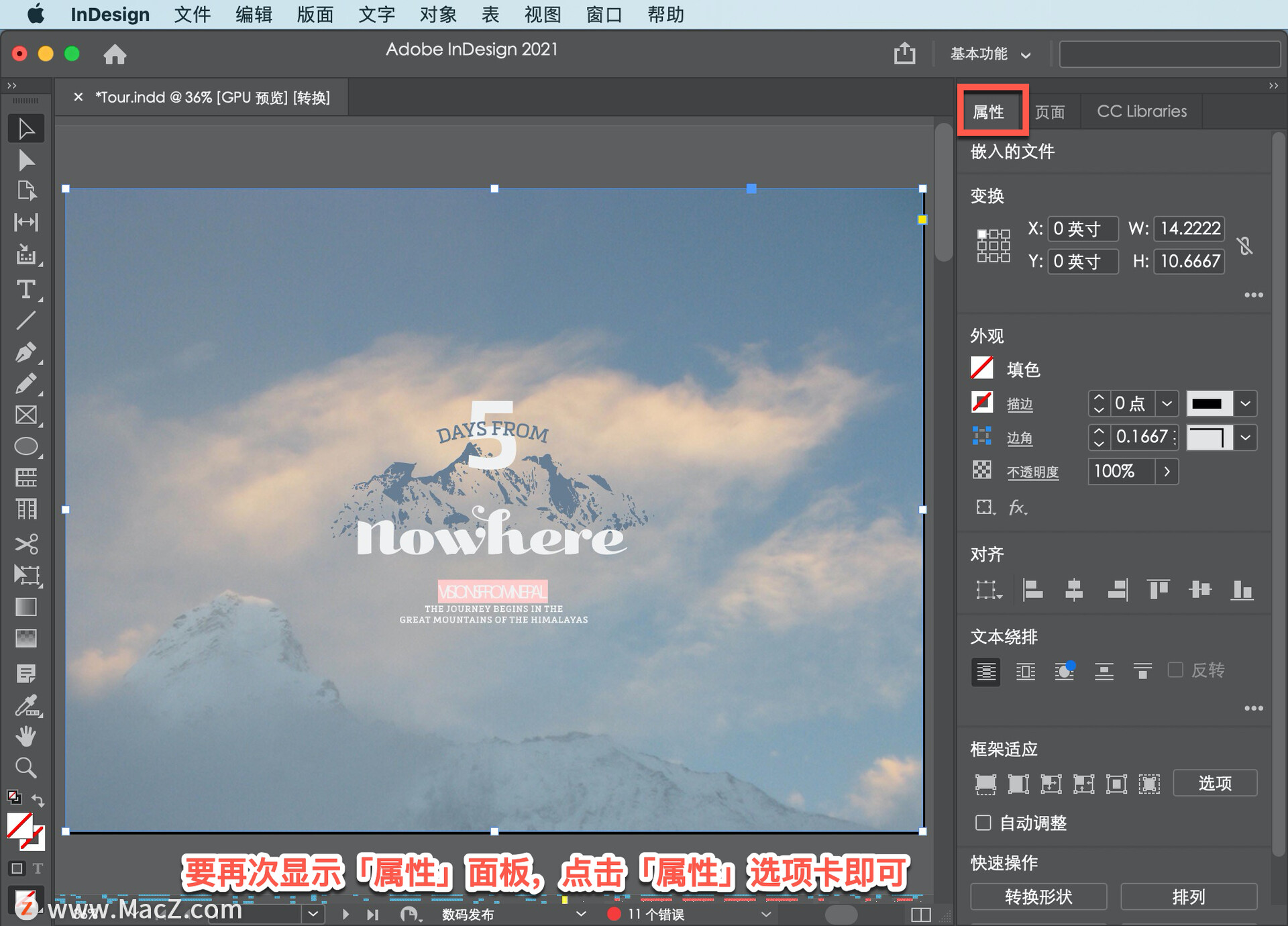Select jump object wrap option
Screen dimensions: 1288x926
(x=1104, y=671)
